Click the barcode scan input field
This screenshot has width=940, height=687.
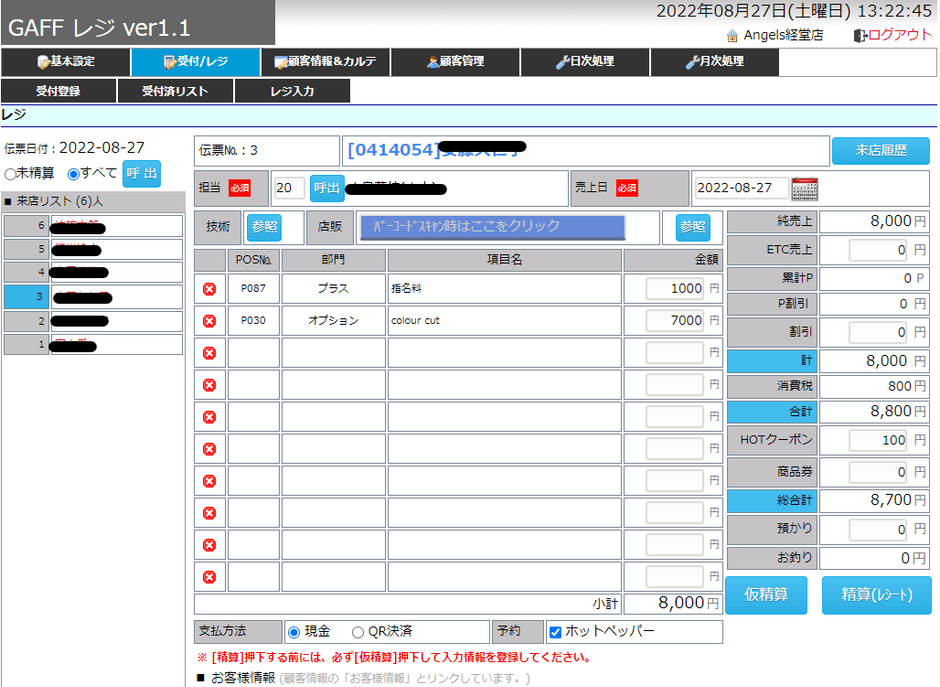[x=492, y=227]
